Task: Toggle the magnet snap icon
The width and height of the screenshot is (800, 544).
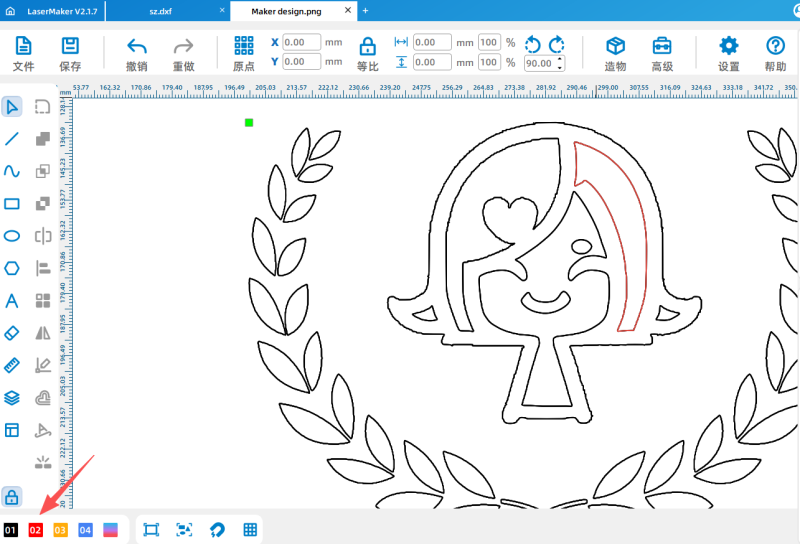Action: [217, 530]
